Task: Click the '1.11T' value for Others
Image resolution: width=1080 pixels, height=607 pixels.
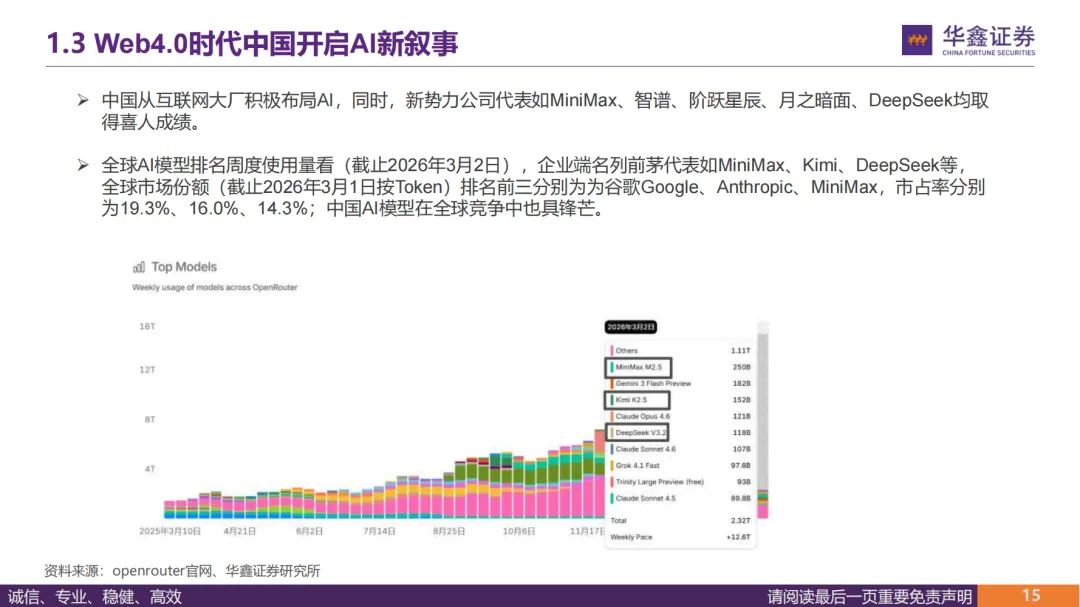Action: 740,351
